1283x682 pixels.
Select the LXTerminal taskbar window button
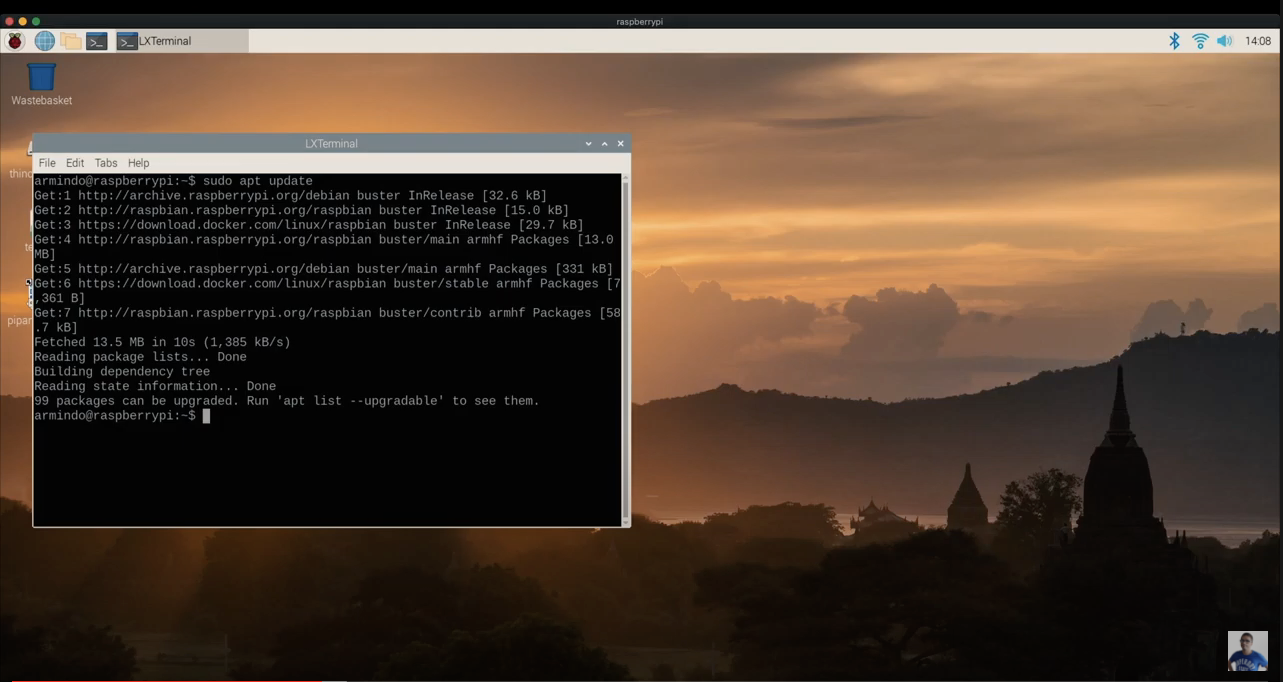point(180,41)
